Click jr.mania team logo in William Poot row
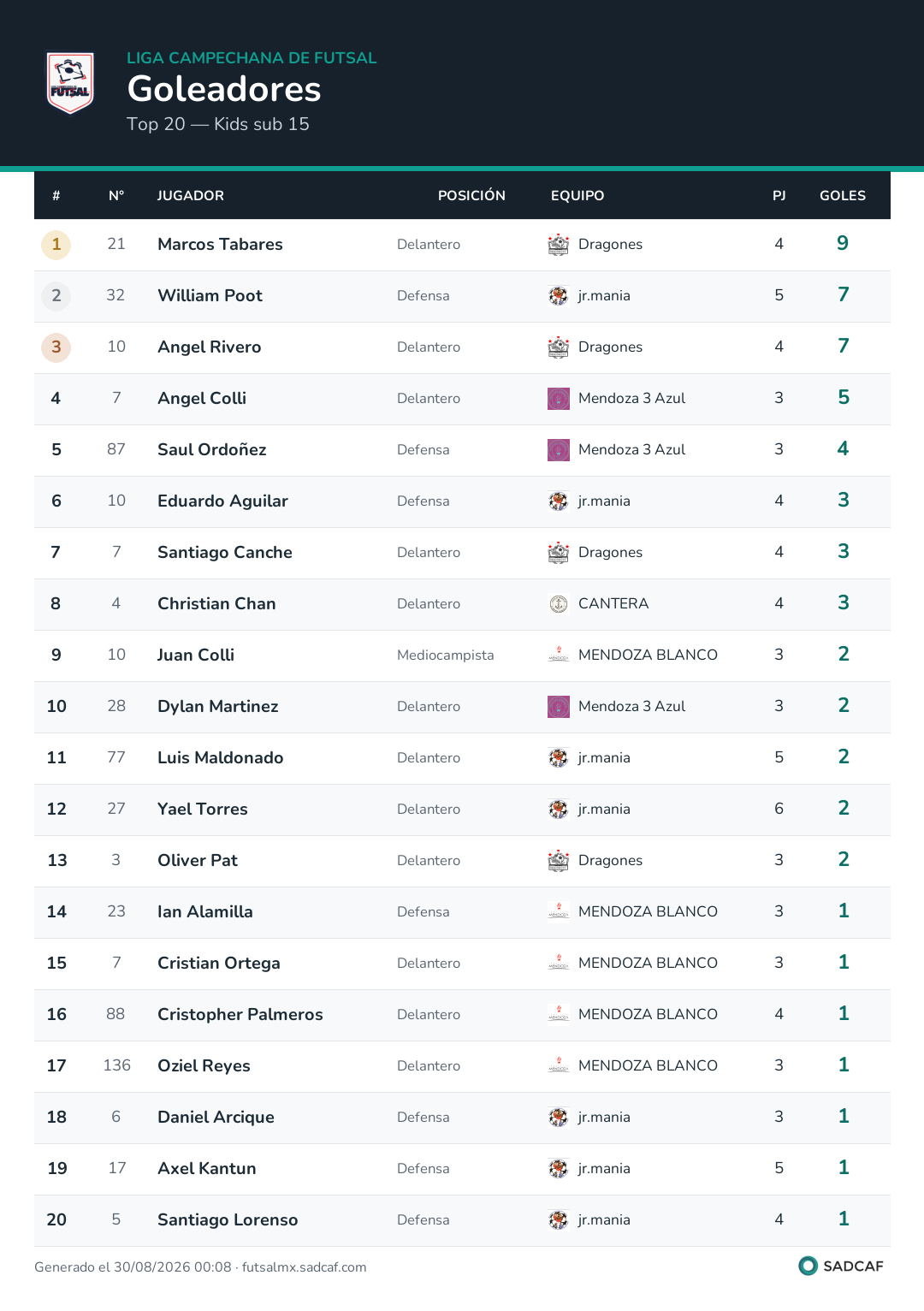 (559, 296)
